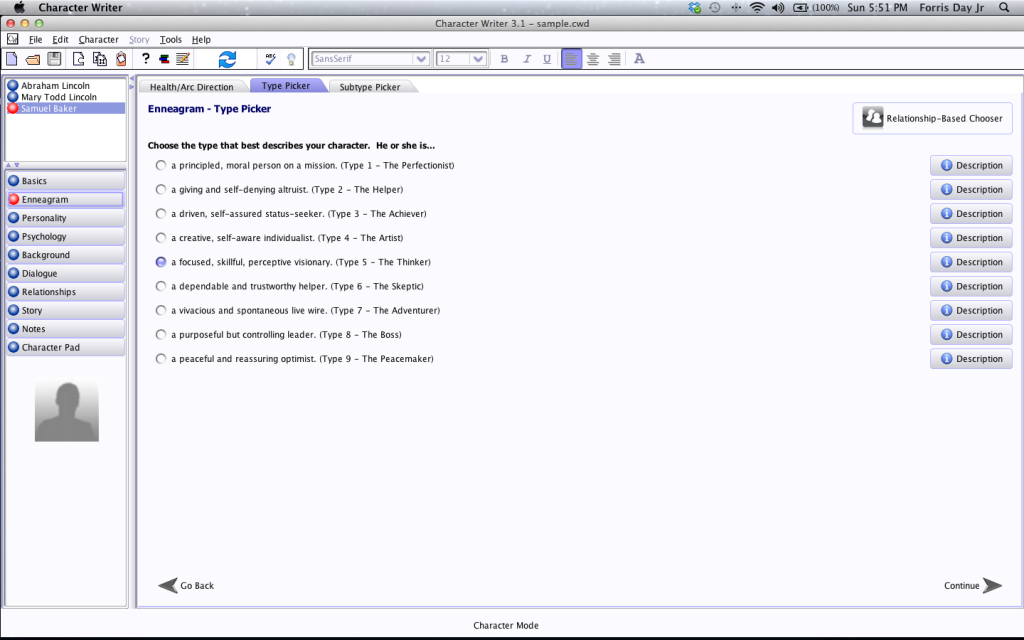Click the Save floppy disk icon
Viewport: 1024px width, 640px height.
pyautogui.click(x=54, y=59)
